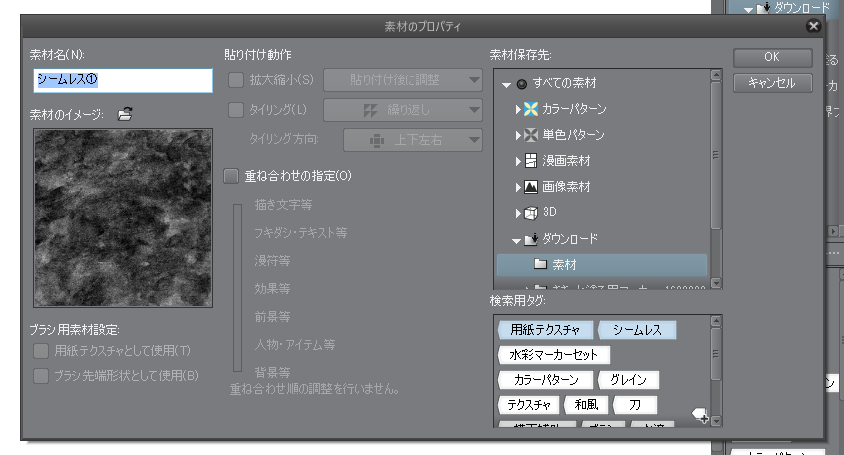Select the 水彩マーカーセット search tag
844x455 pixels.
[553, 353]
